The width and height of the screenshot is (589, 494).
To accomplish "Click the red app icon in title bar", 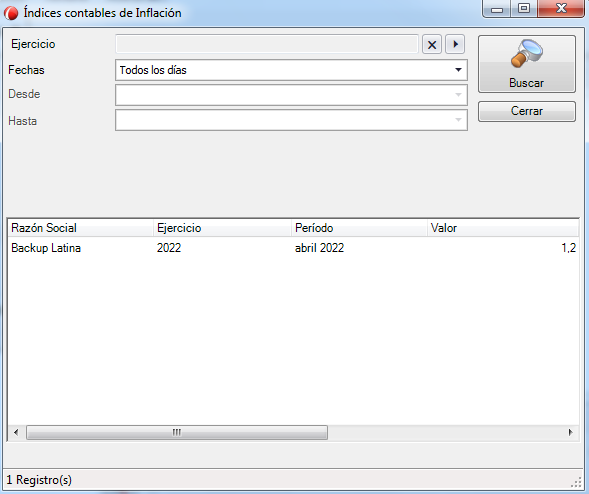I will click(11, 13).
